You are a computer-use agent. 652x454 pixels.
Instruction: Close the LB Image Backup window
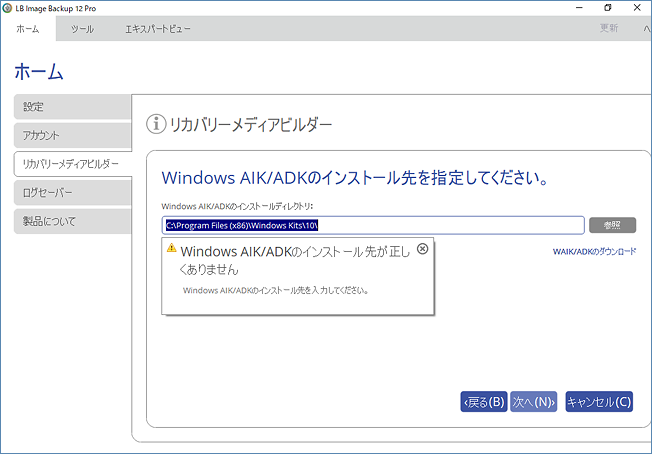tap(637, 8)
